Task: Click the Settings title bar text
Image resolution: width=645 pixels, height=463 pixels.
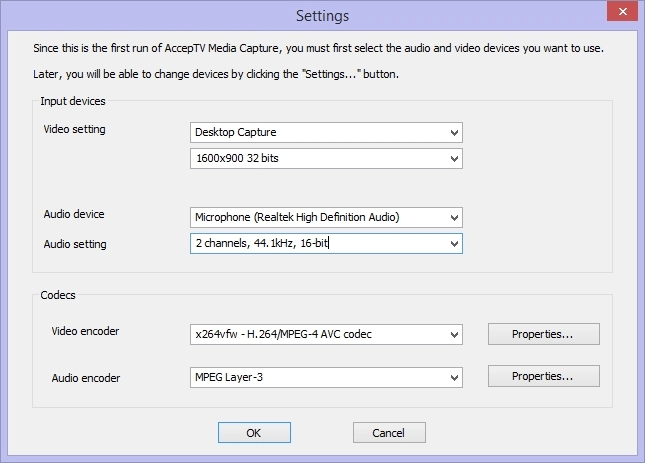Action: coord(322,16)
